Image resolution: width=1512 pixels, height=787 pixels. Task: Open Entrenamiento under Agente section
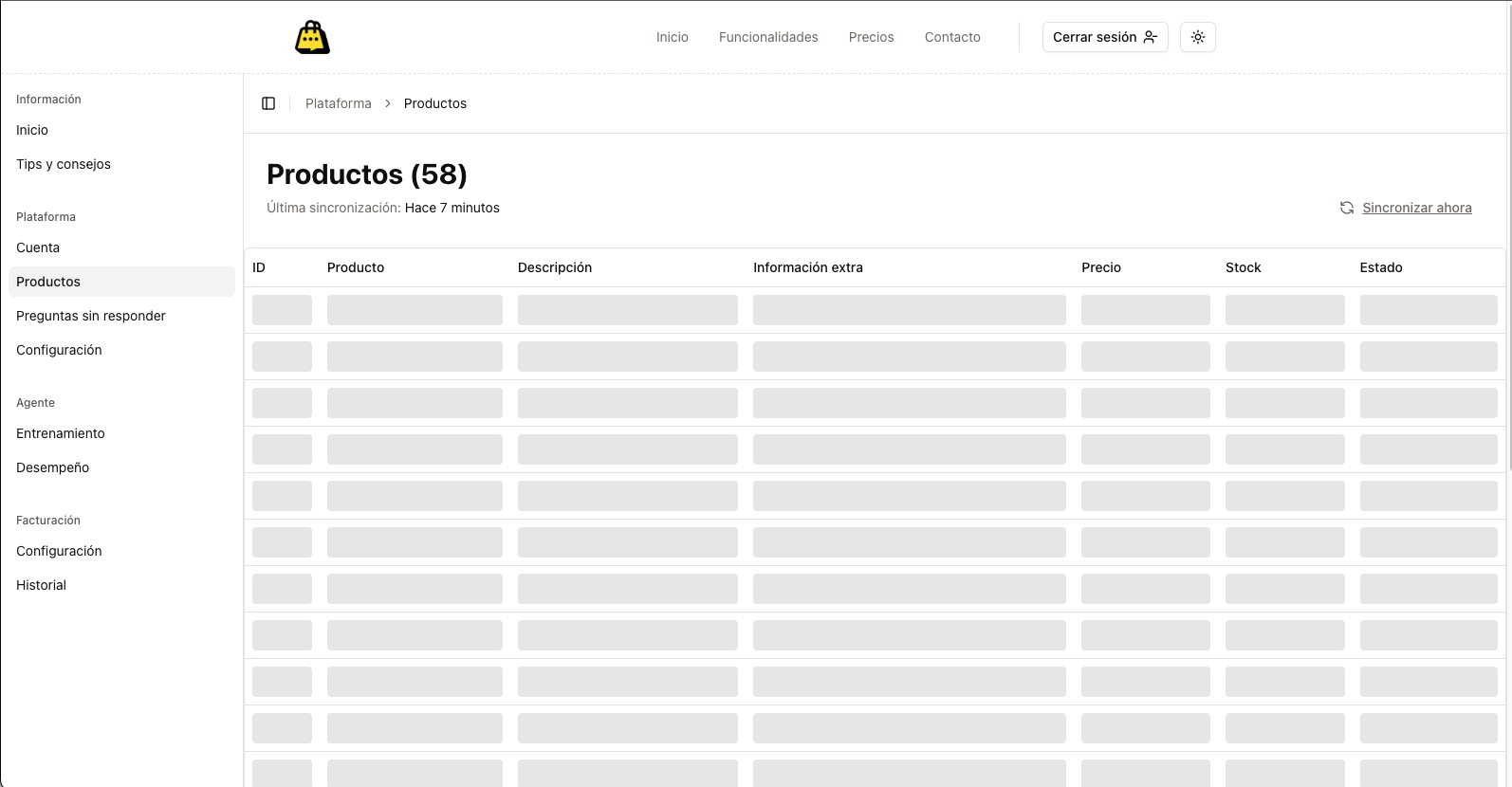[61, 433]
